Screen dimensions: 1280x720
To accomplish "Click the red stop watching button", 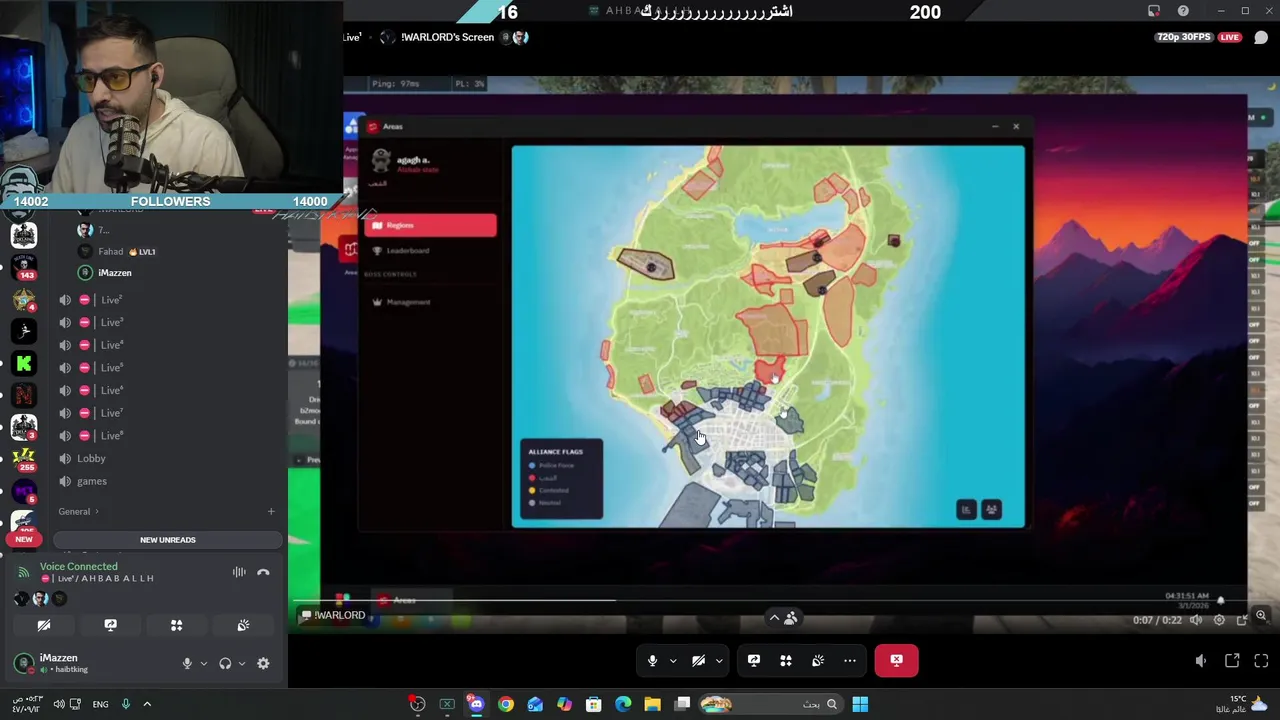I will tap(896, 660).
